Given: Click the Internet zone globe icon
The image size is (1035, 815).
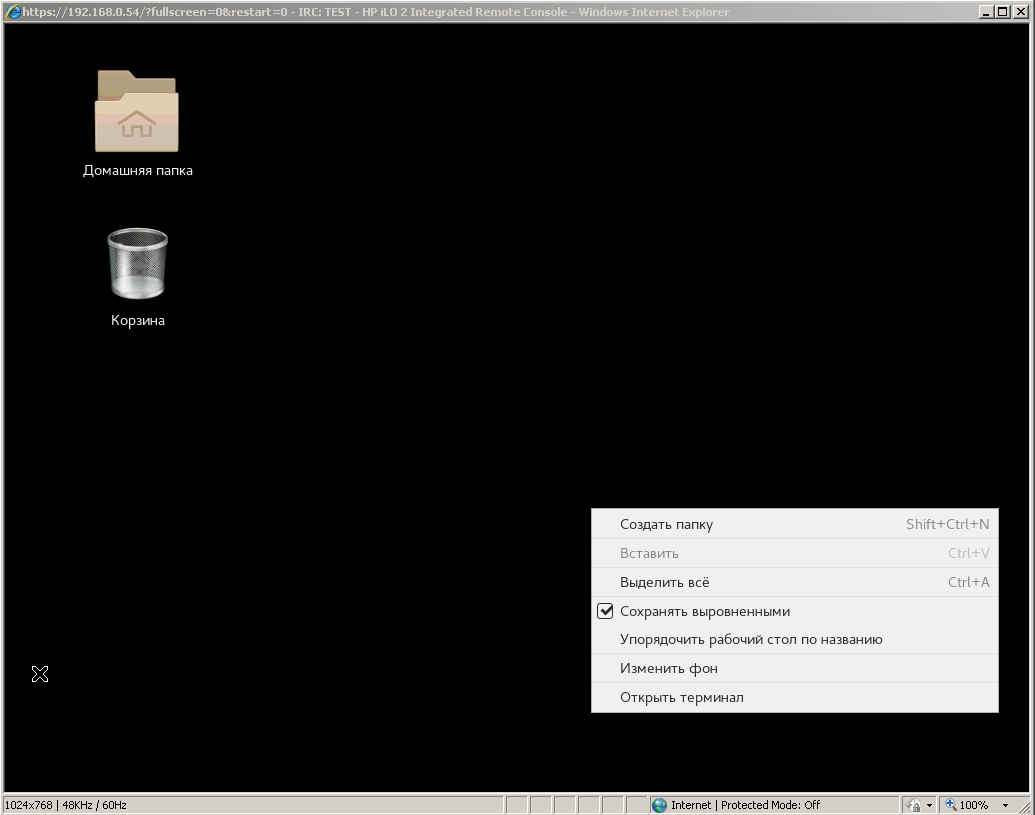Looking at the screenshot, I should tap(659, 805).
